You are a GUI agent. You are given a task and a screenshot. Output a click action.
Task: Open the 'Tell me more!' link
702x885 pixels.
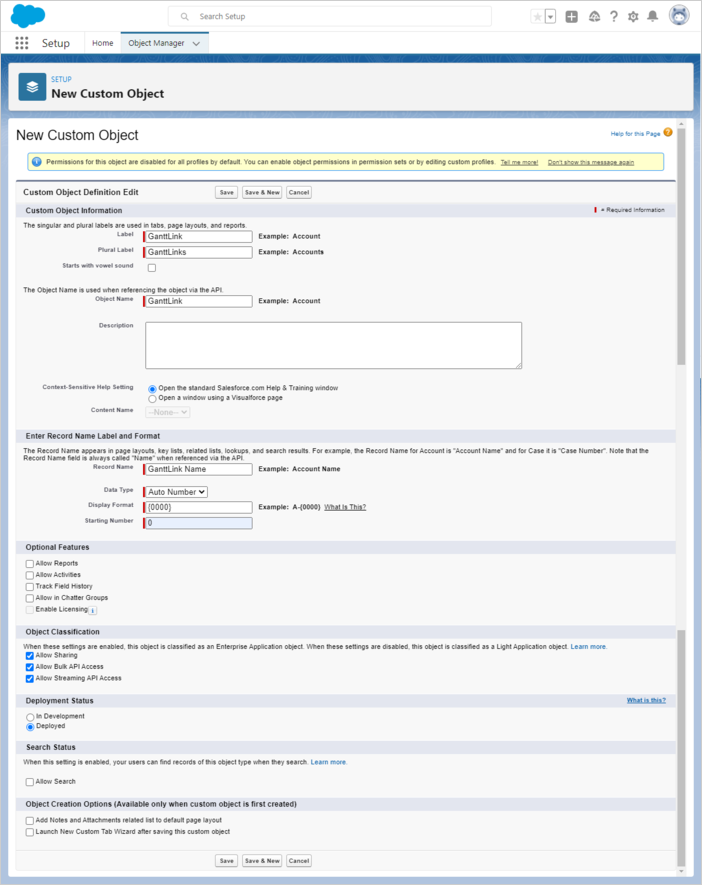(x=519, y=162)
